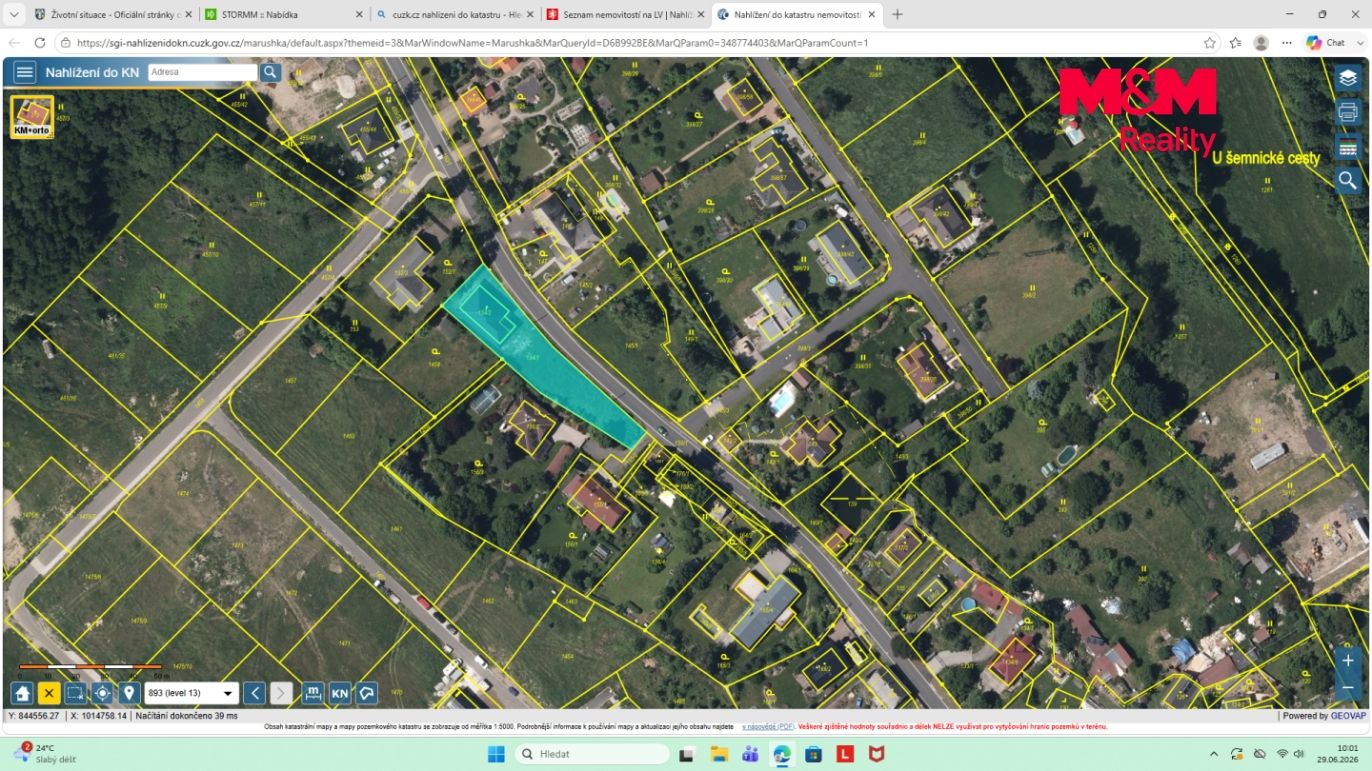Activate the KN info query tool
The height and width of the screenshot is (771, 1372).
point(340,693)
